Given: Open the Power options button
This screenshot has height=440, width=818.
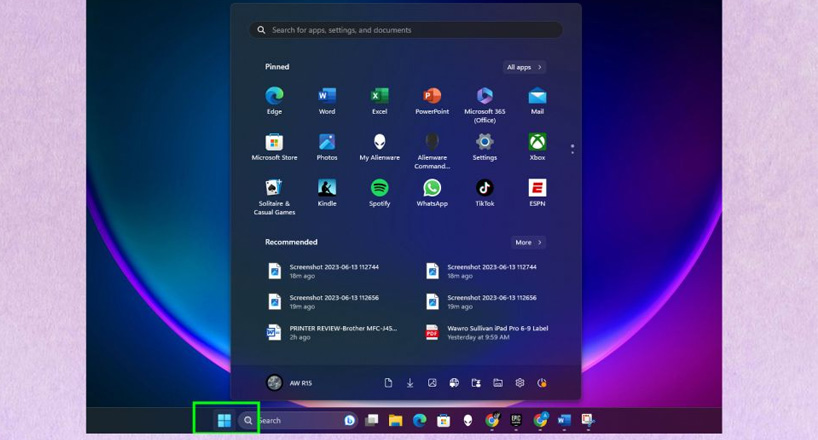Looking at the screenshot, I should (x=542, y=383).
